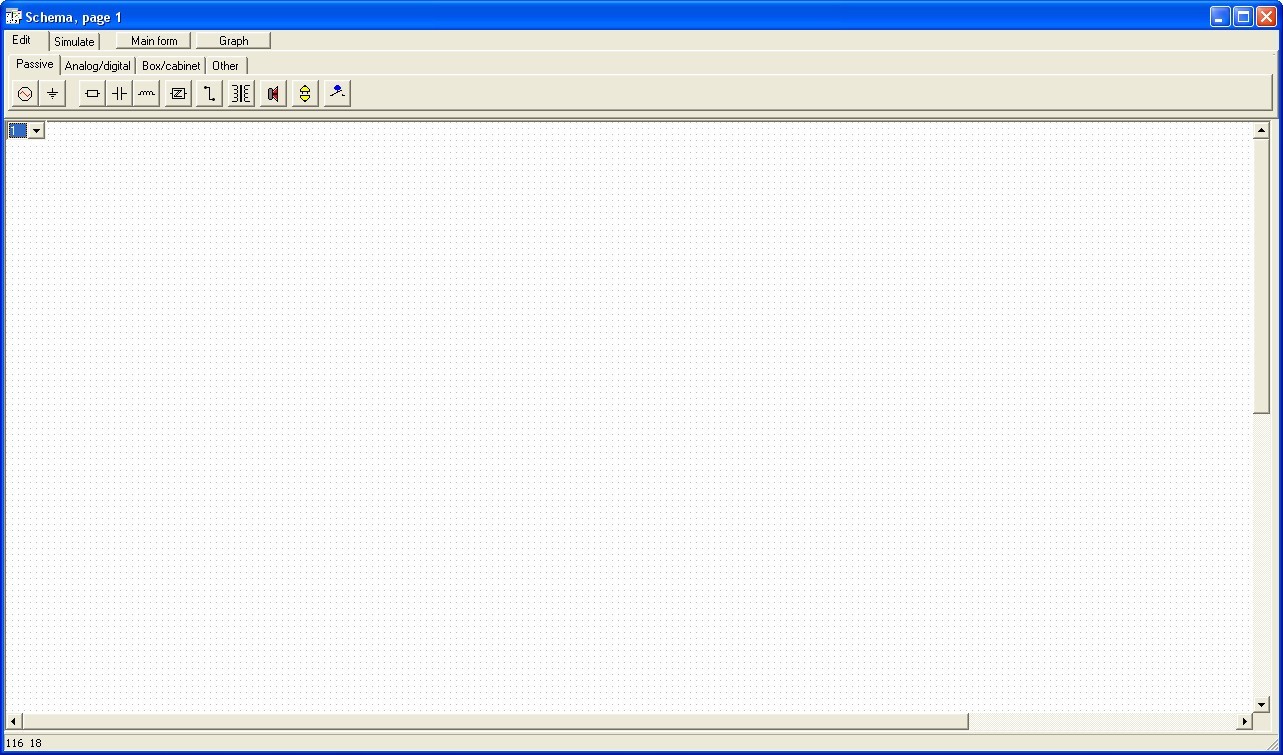Switch to the Simulate tab
1283x755 pixels.
pos(74,42)
